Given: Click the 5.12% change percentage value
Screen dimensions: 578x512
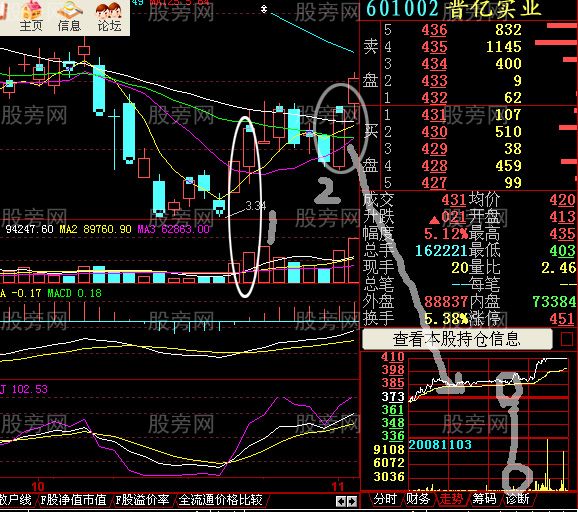Looking at the screenshot, I should [446, 234].
